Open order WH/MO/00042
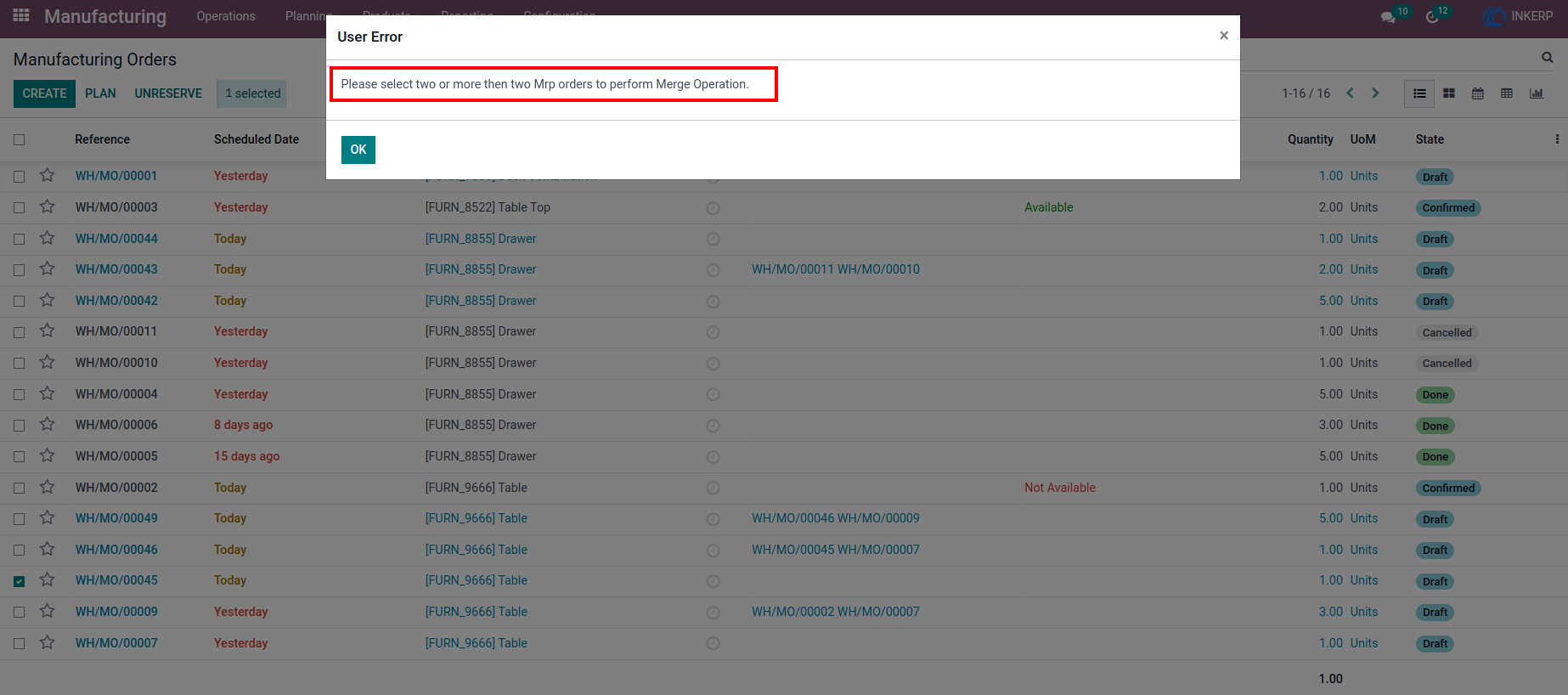 pos(116,301)
